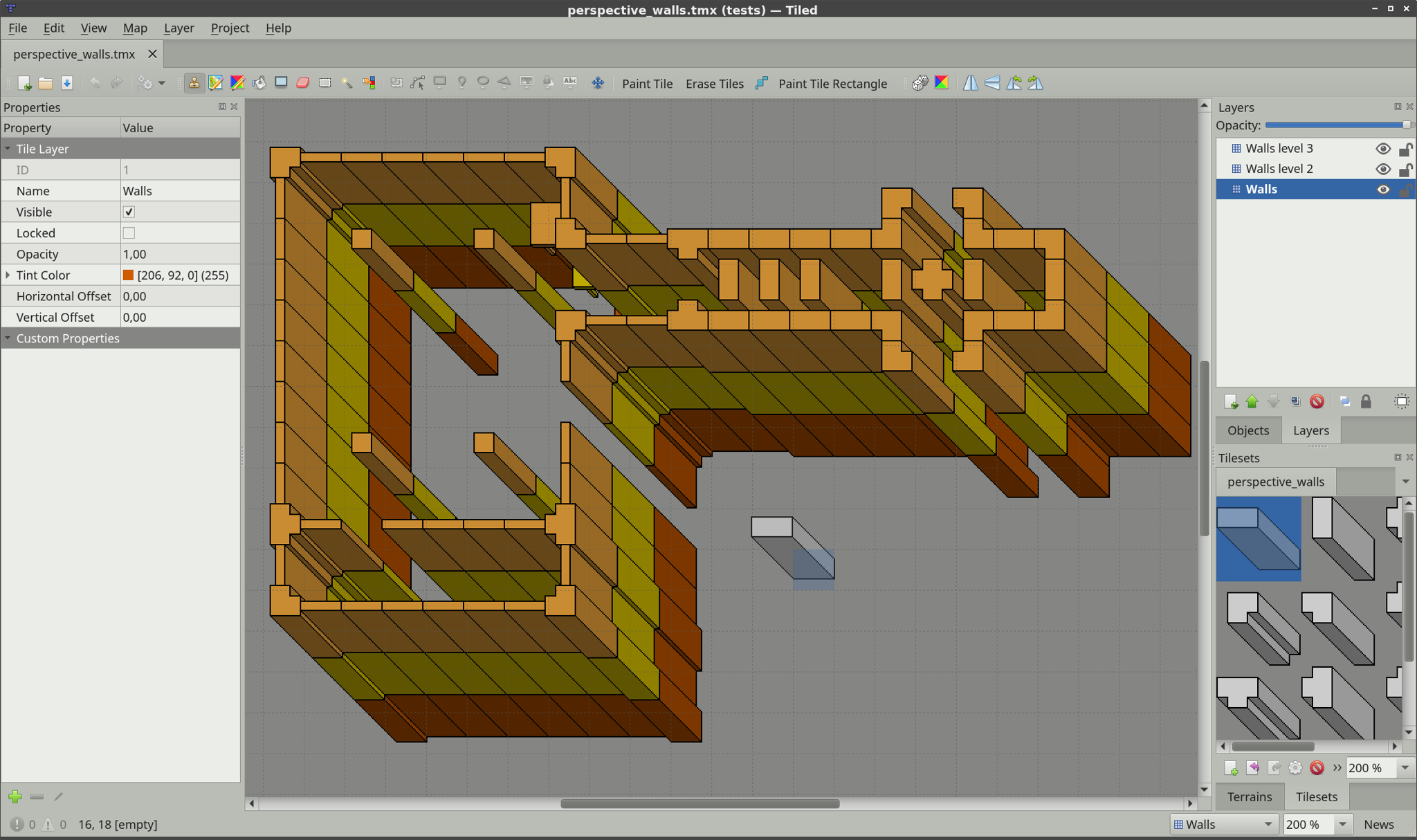Lock the Walls level 3 layer
The image size is (1417, 840).
[1405, 149]
